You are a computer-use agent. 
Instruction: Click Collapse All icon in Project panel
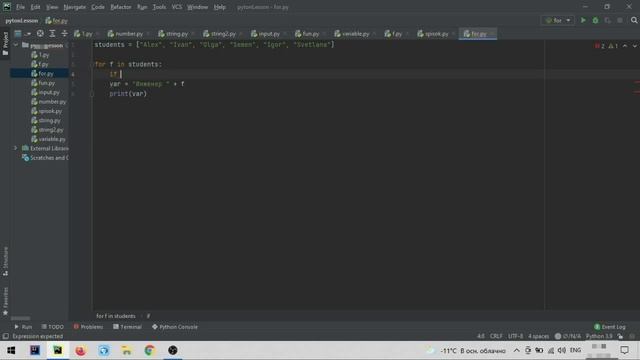coord(64,34)
